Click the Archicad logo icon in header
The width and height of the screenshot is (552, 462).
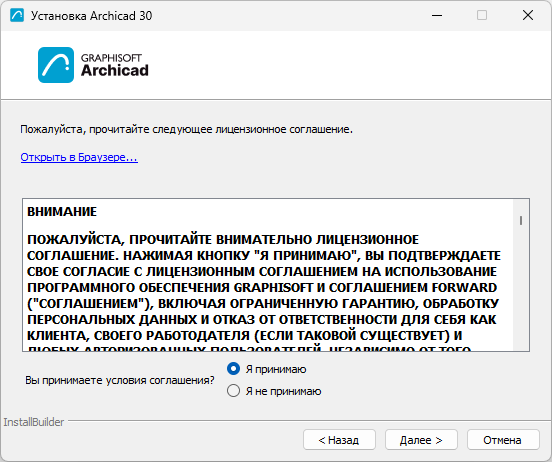56,65
